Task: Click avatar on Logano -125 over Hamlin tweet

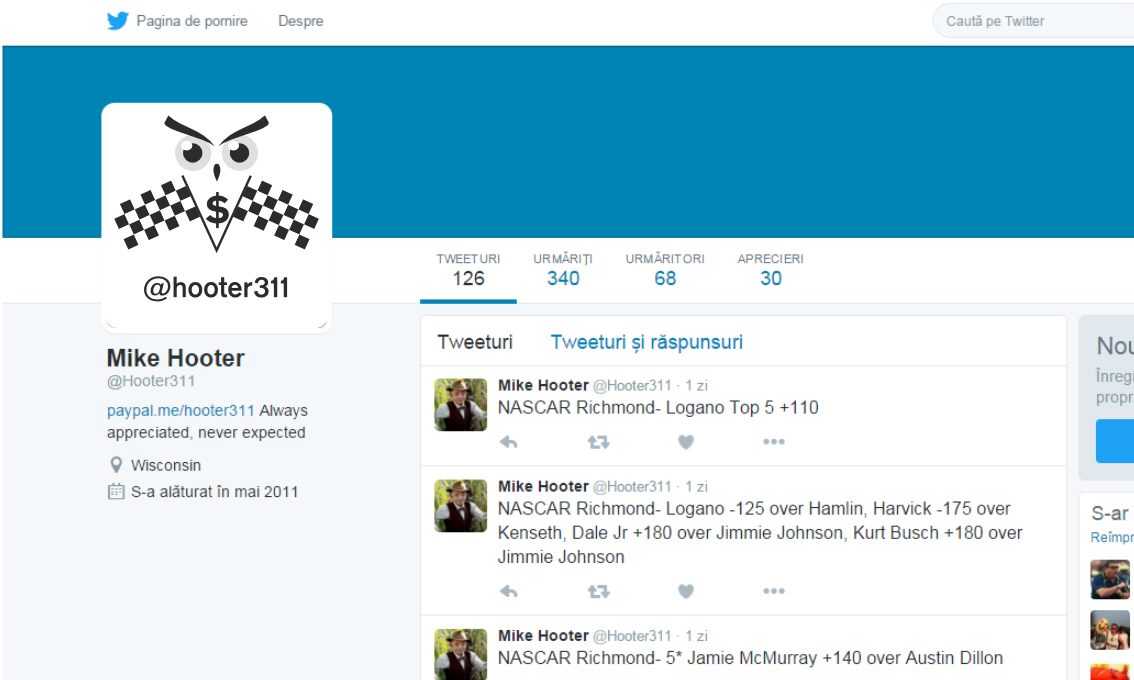Action: (x=461, y=506)
